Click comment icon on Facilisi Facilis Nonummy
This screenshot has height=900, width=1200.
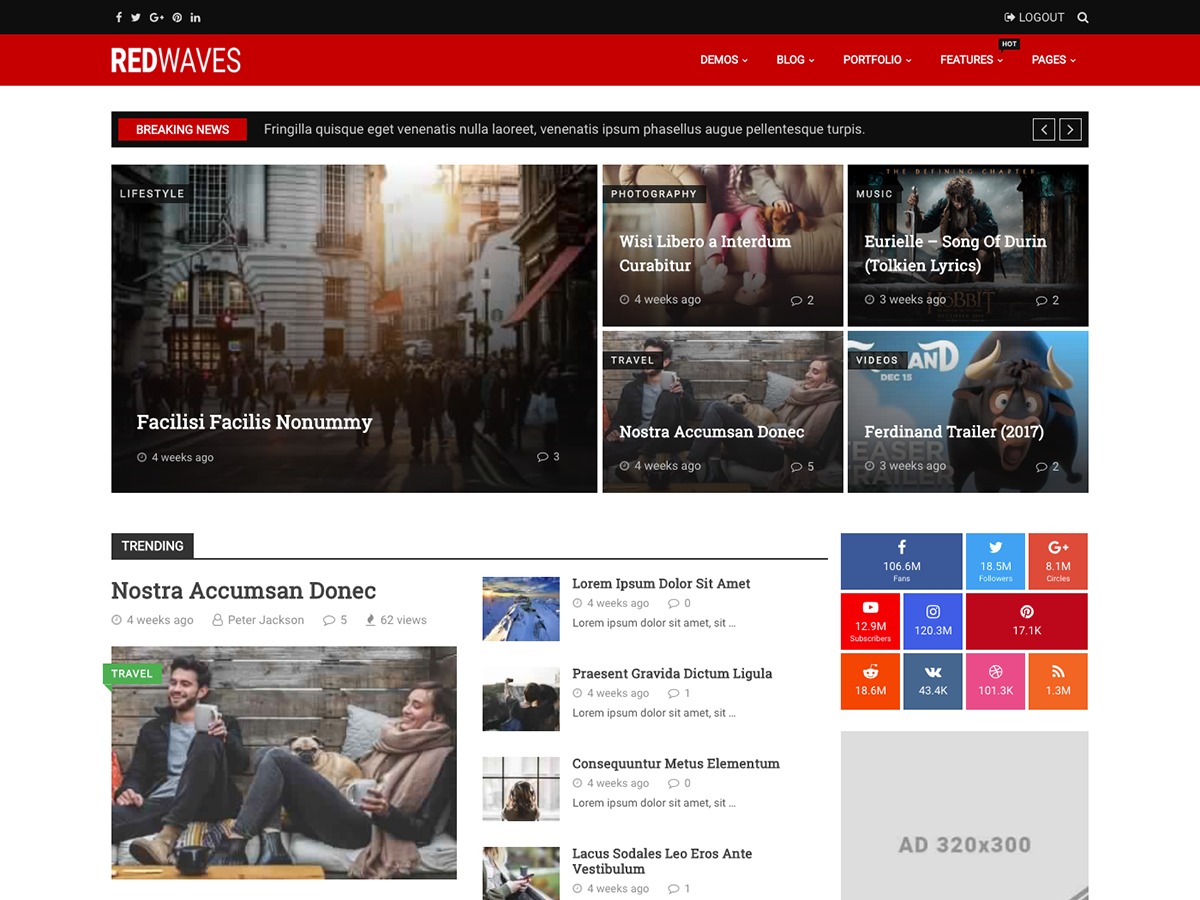[543, 457]
